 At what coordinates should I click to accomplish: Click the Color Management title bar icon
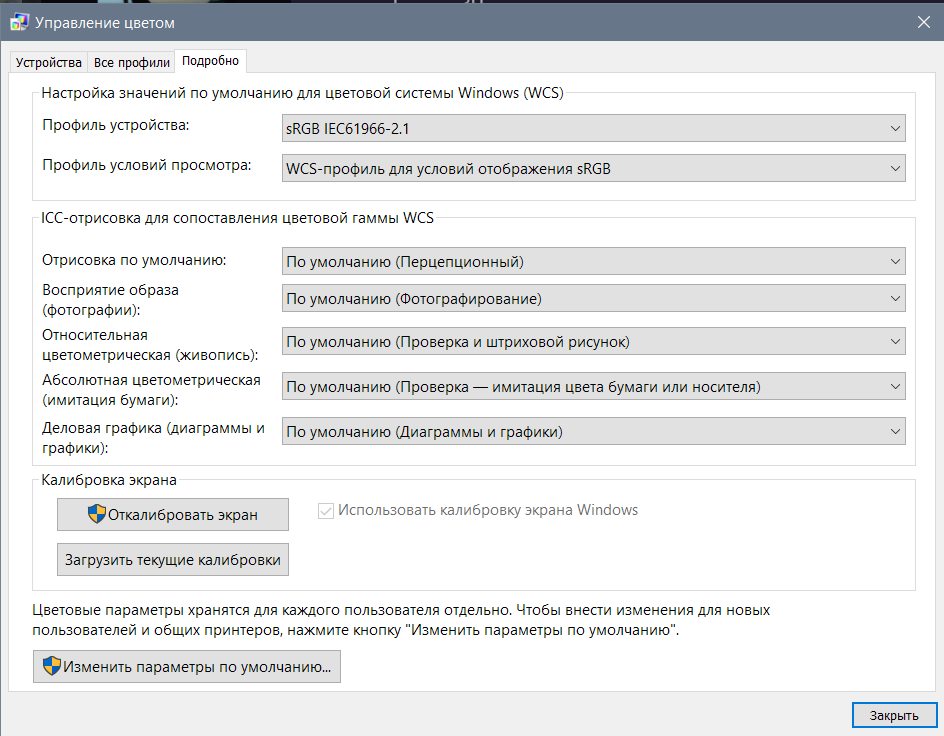18,20
